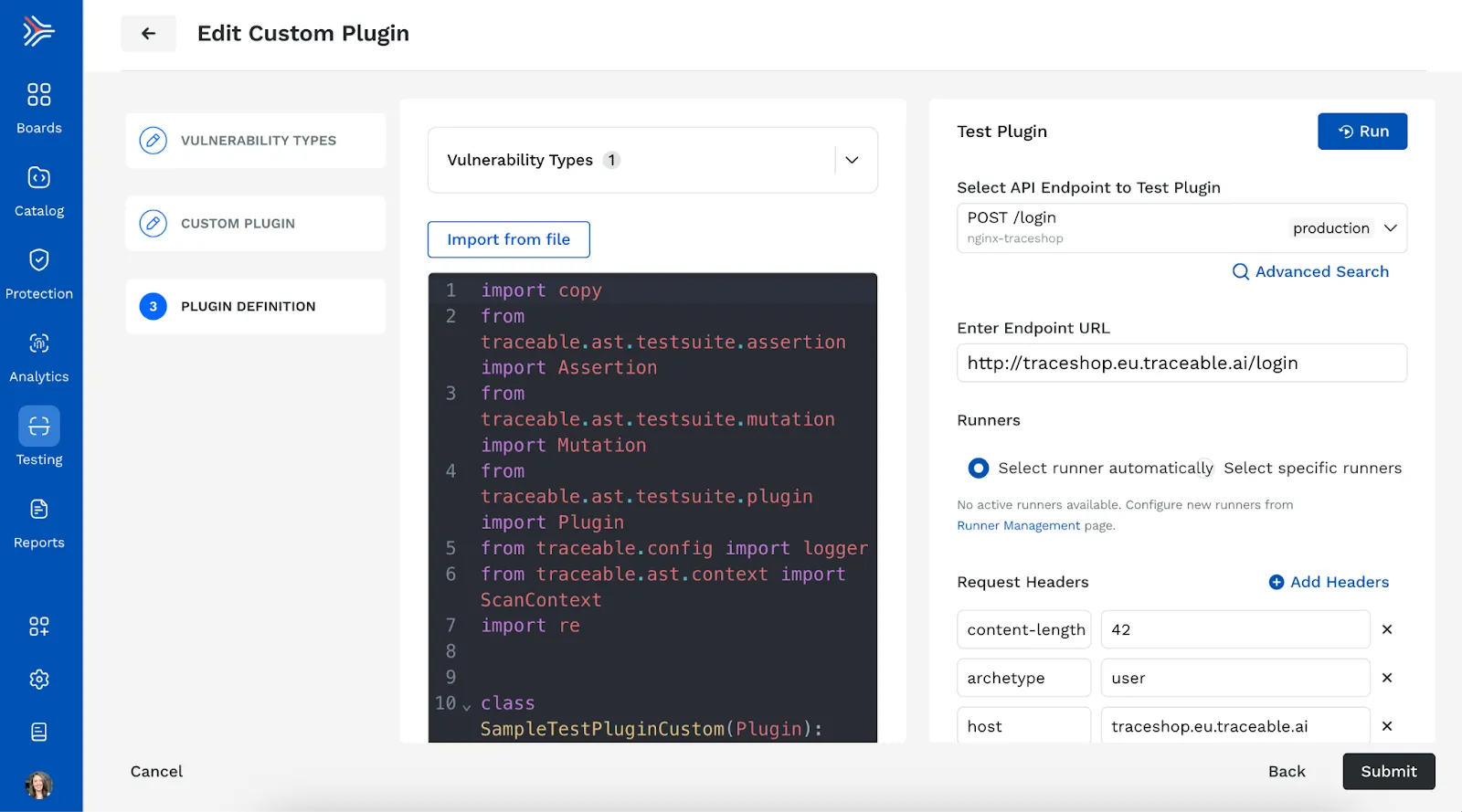Click code line 1 import copy
Viewport: 1462px width, 812px height.
(541, 290)
